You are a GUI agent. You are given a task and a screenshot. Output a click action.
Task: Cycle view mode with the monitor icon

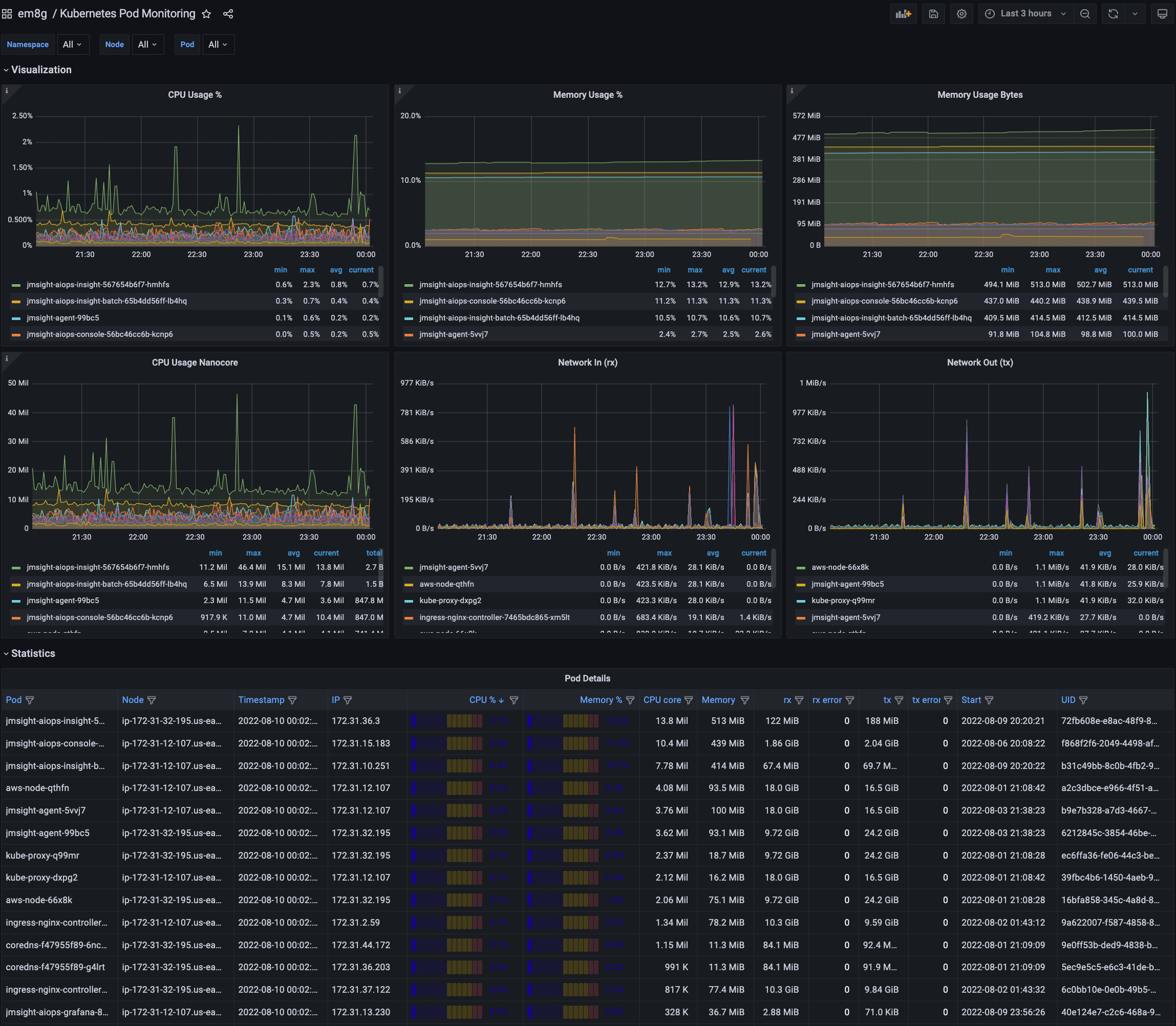click(1162, 14)
